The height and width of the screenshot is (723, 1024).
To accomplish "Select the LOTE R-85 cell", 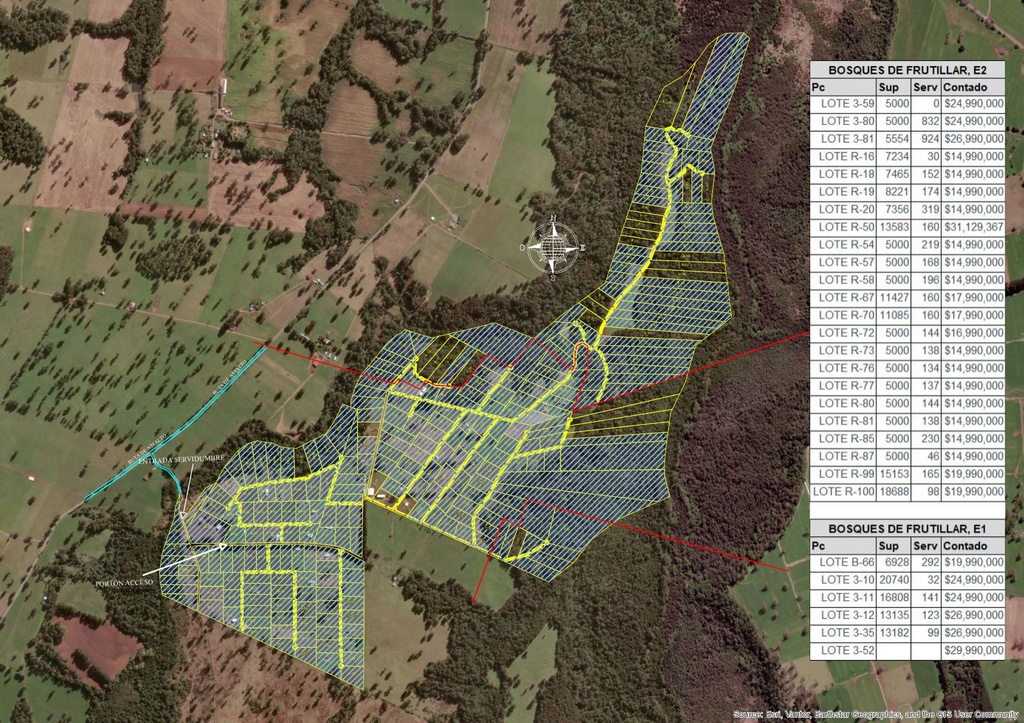I will point(843,439).
